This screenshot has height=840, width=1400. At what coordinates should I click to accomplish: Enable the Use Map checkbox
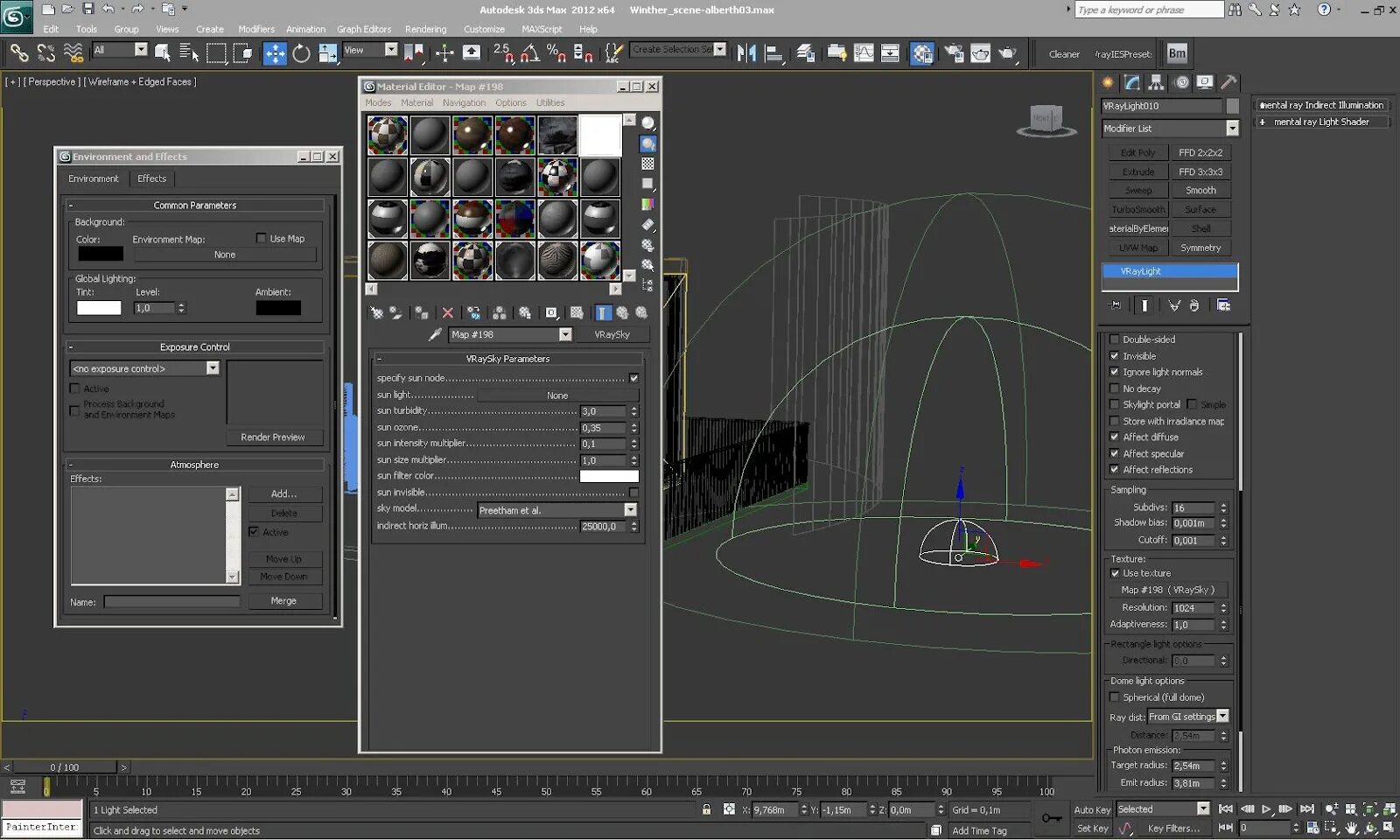(261, 238)
